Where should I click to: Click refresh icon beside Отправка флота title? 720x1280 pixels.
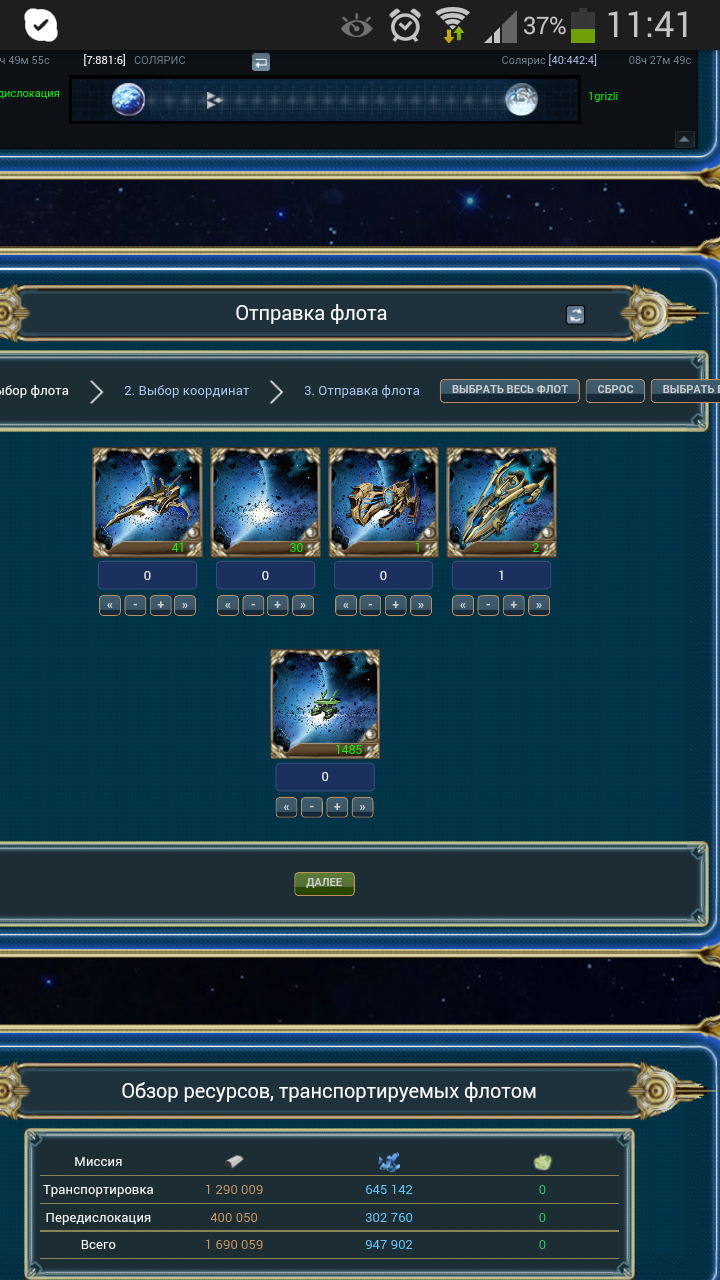pyautogui.click(x=575, y=314)
